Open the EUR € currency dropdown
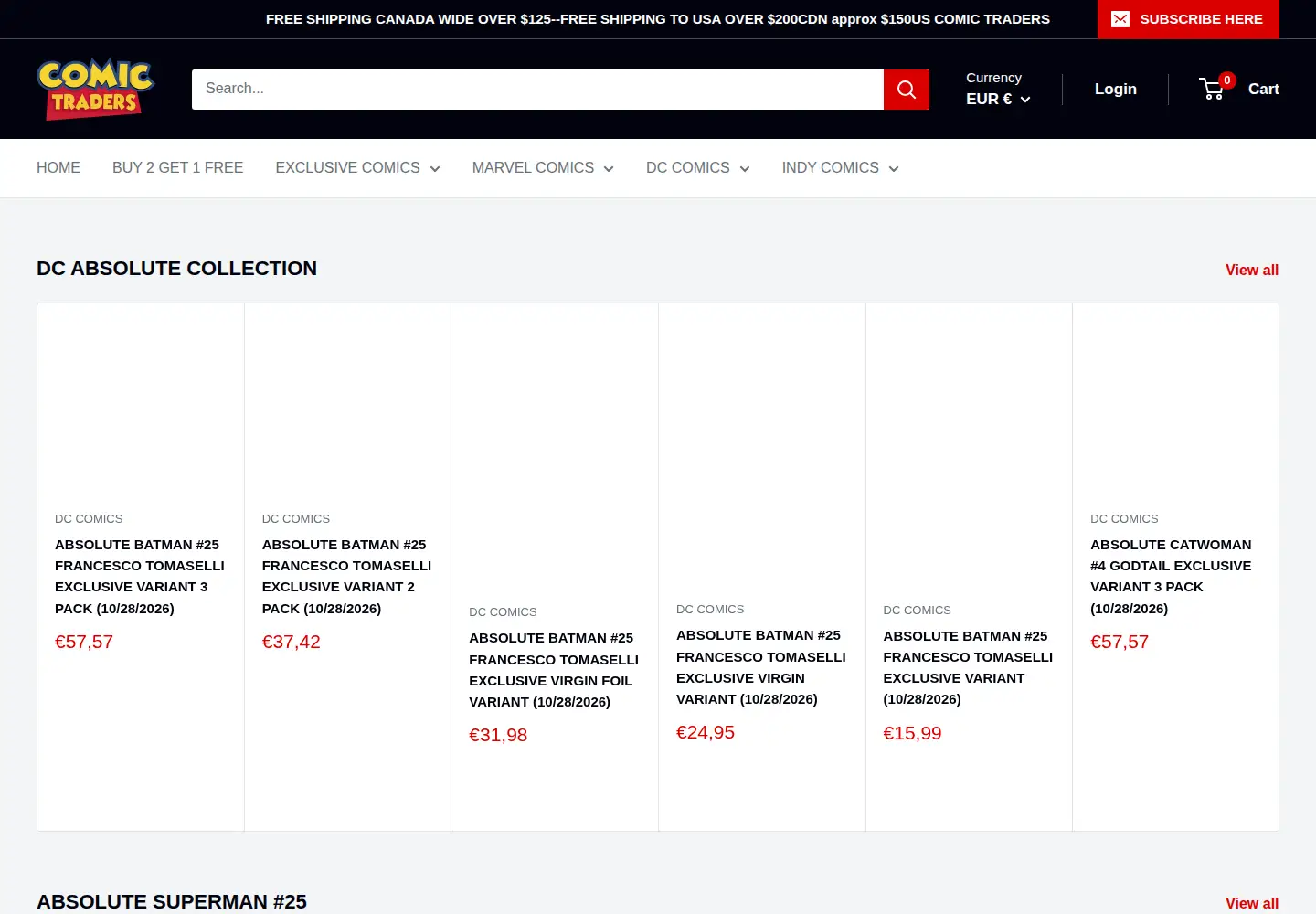The height and width of the screenshot is (914, 1316). point(998,99)
